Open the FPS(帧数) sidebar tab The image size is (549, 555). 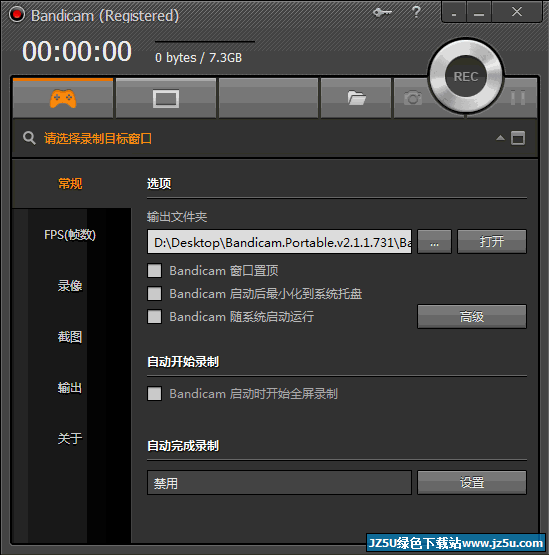pyautogui.click(x=70, y=235)
